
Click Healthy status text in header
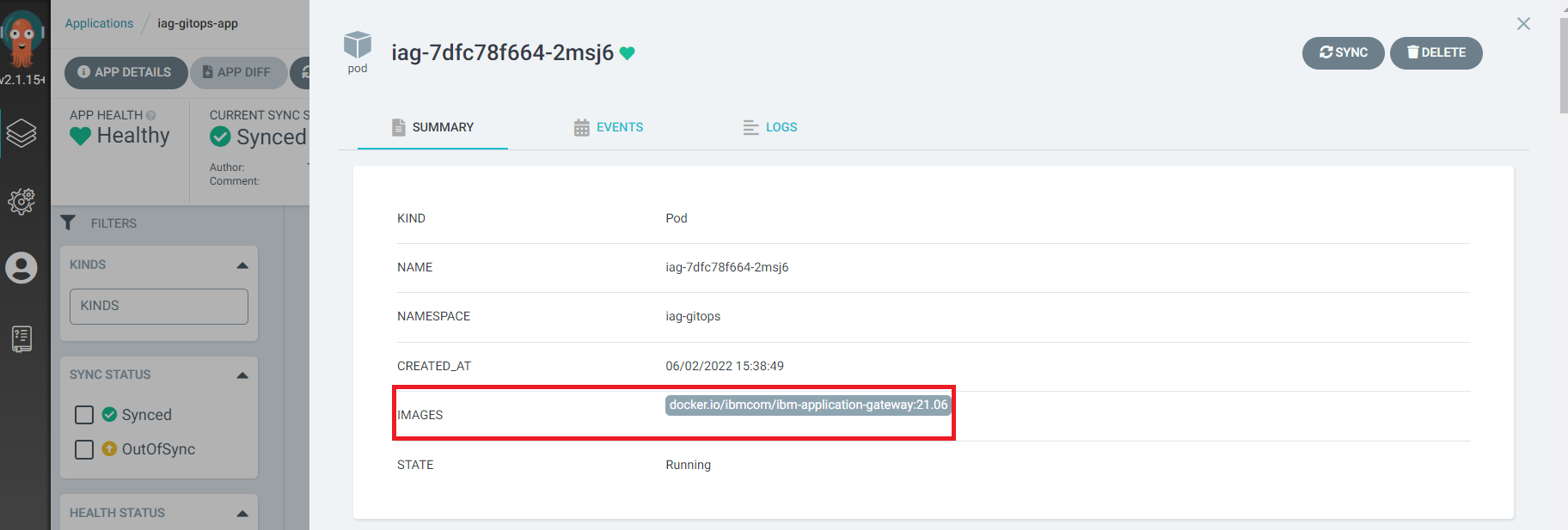pyautogui.click(x=133, y=136)
